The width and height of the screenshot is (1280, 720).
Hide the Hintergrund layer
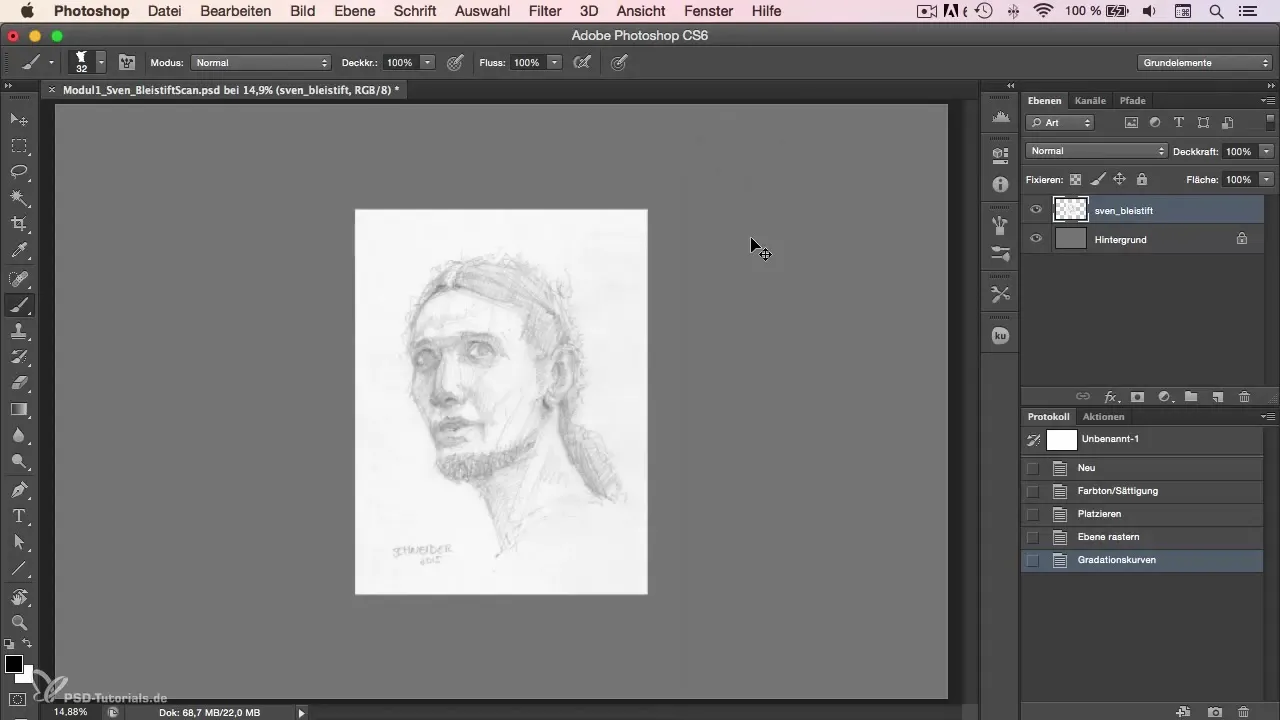[x=1036, y=239]
